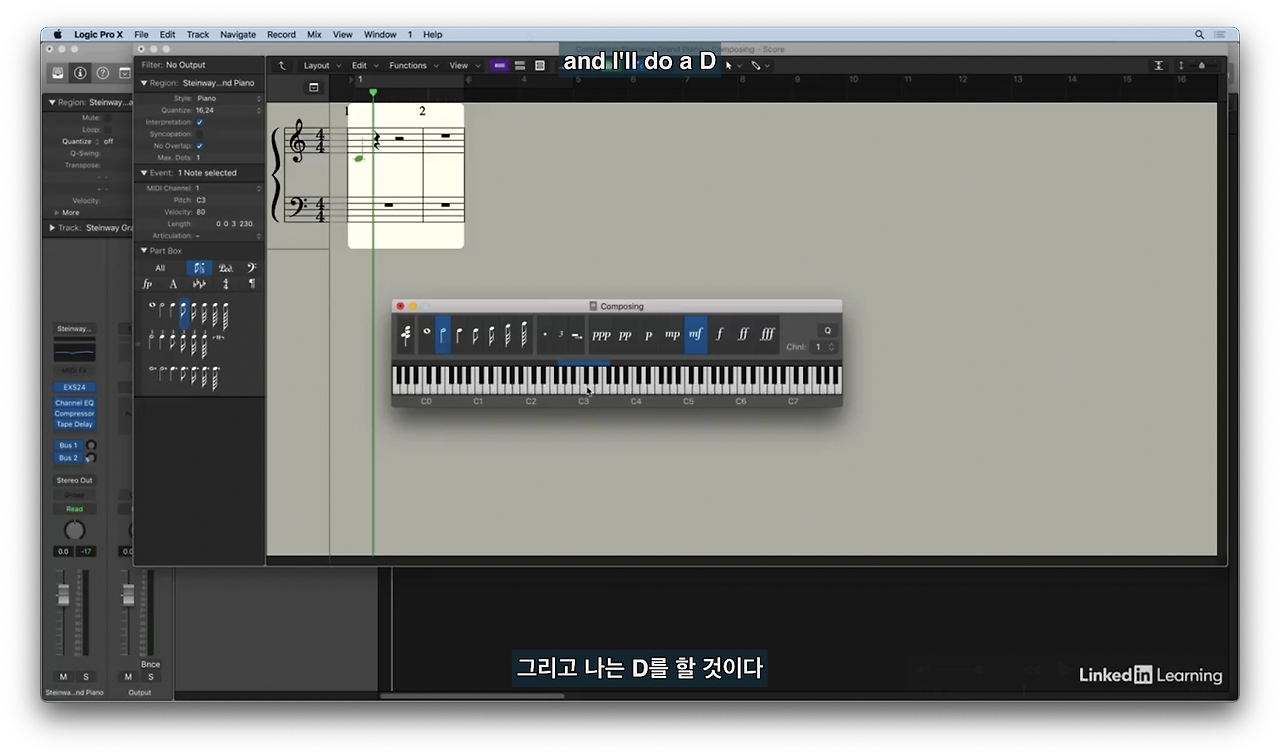Expand the Track Steinway Grand section
The image size is (1280, 756).
coord(52,228)
